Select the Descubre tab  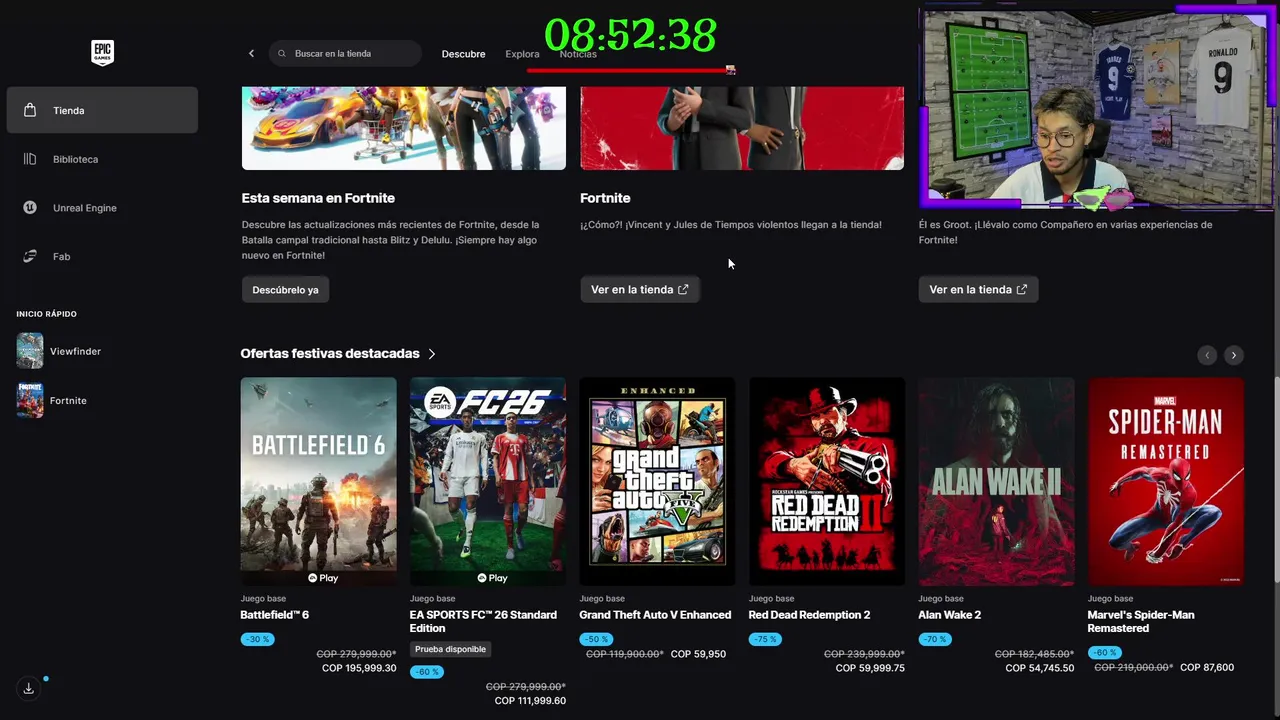[463, 54]
